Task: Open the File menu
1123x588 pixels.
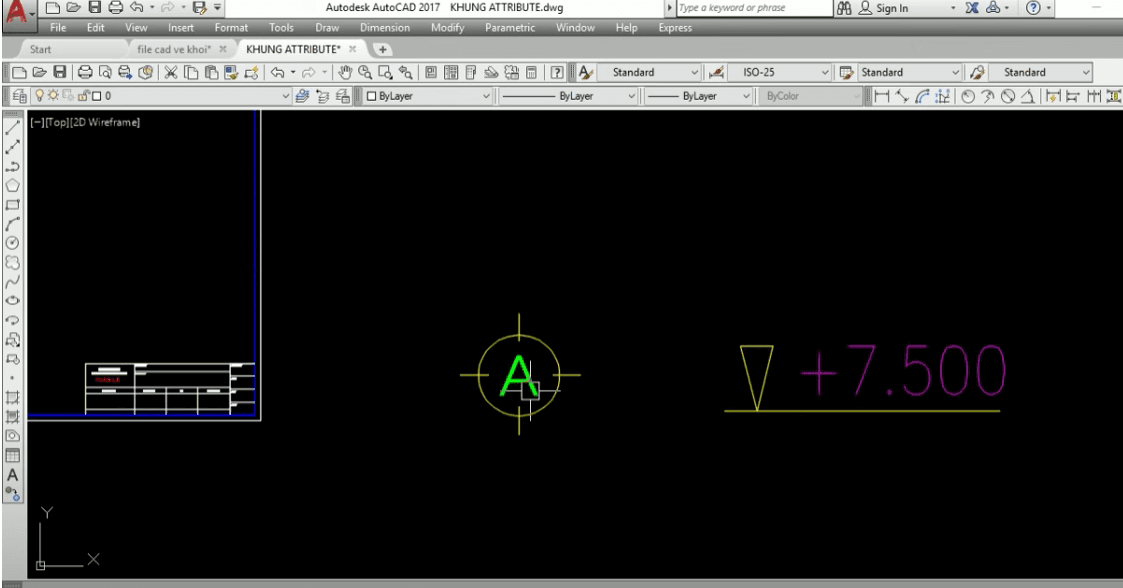Action: coord(58,28)
